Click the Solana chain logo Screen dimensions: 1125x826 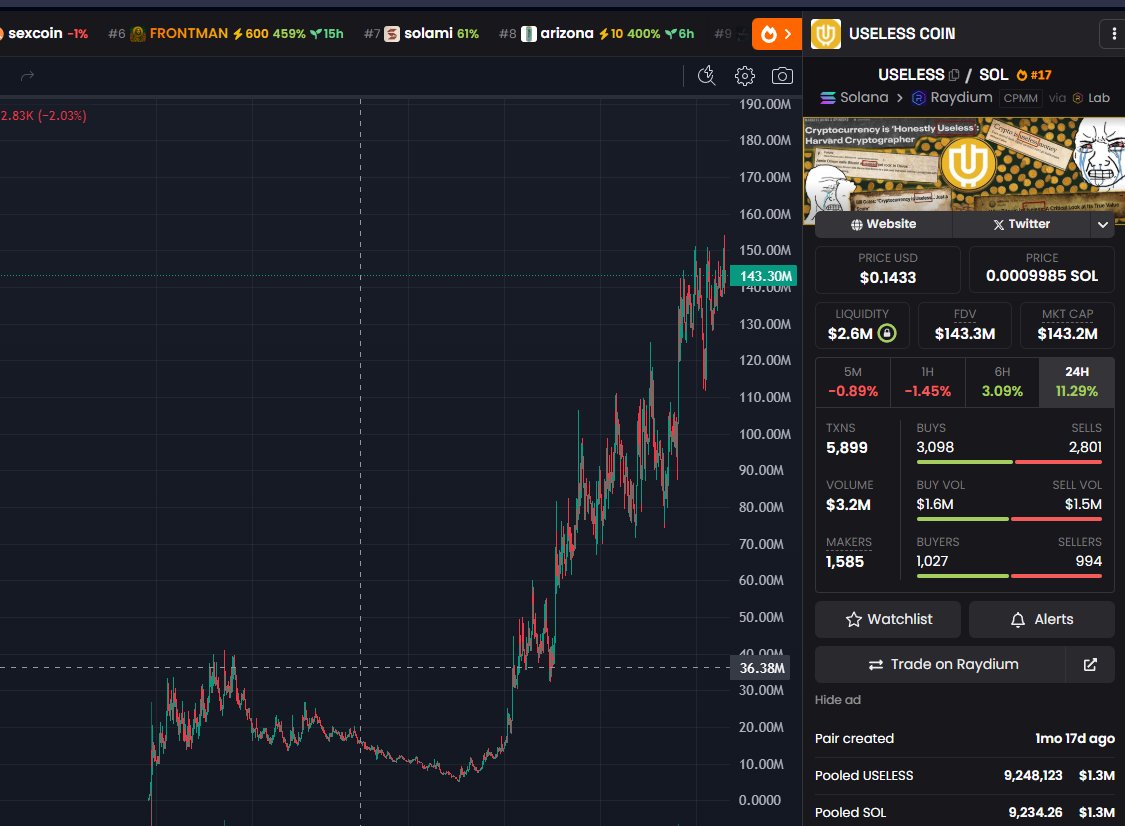(x=828, y=98)
